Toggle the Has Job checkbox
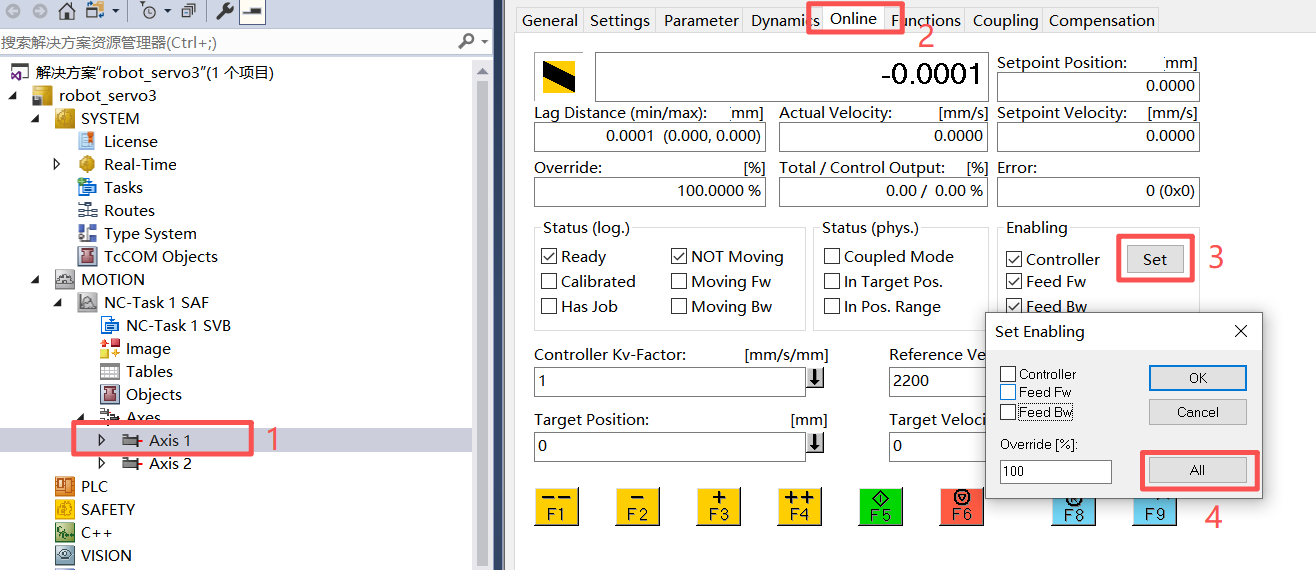 pyautogui.click(x=549, y=307)
